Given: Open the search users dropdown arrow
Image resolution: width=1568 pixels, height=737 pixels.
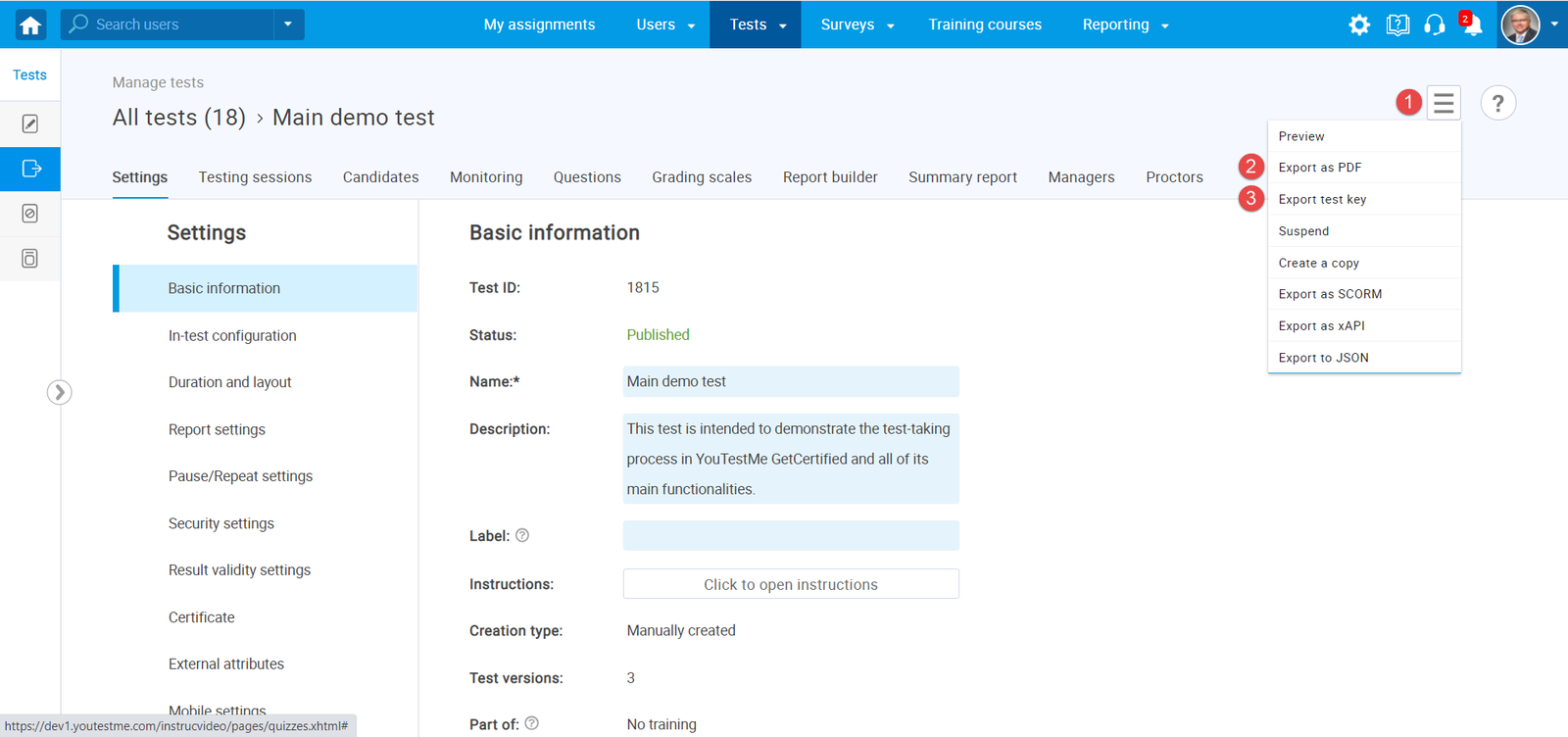Looking at the screenshot, I should point(288,25).
